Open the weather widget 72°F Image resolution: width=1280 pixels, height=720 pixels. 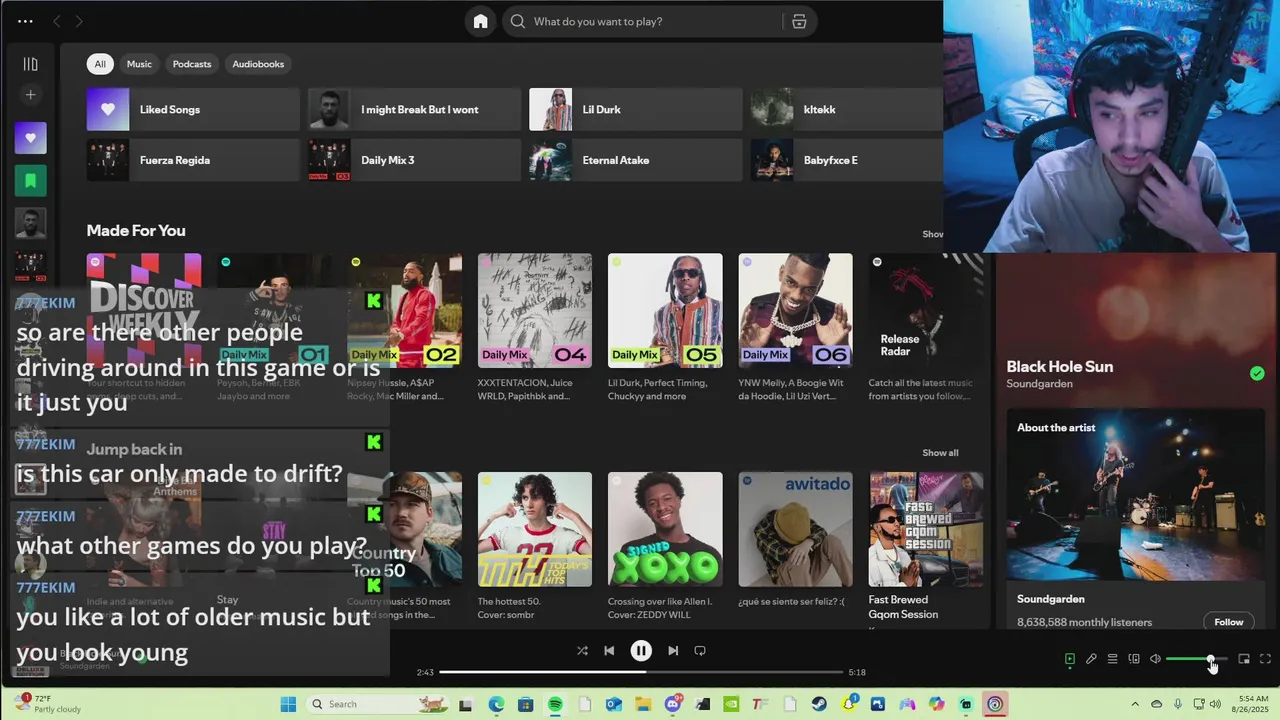click(47, 704)
